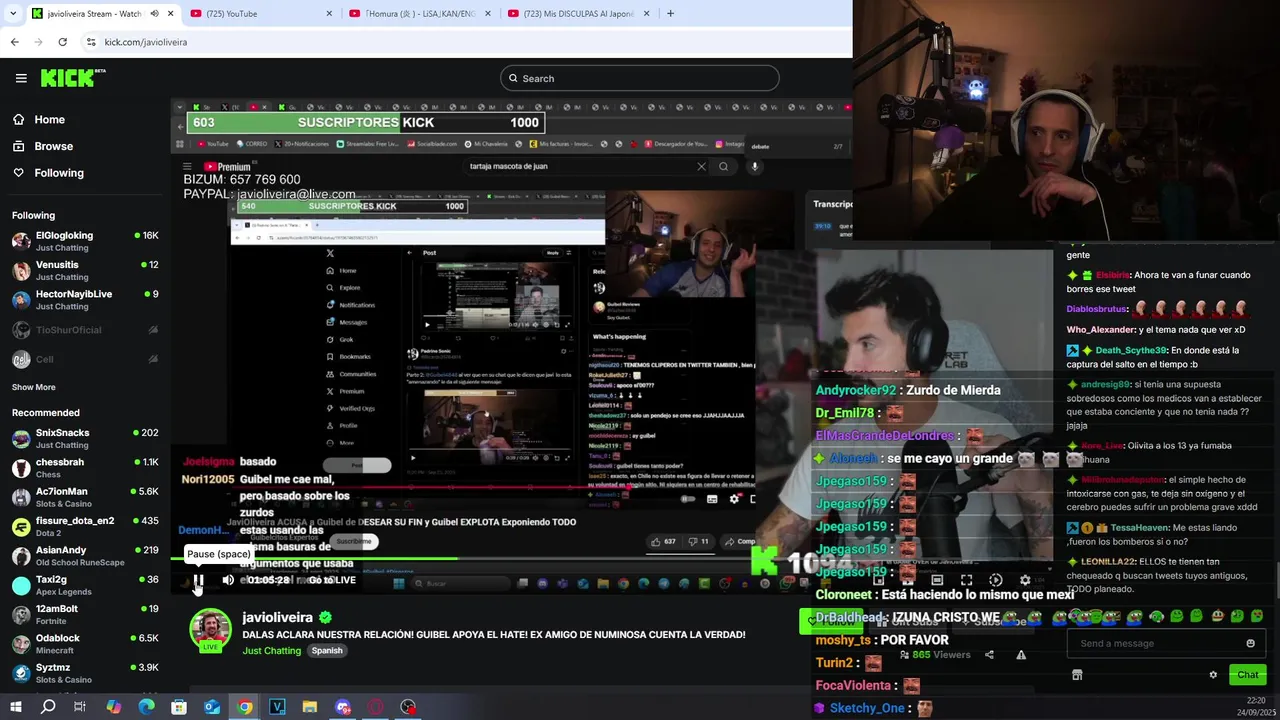
Task: Open site information icon in address bar
Action: [x=91, y=42]
